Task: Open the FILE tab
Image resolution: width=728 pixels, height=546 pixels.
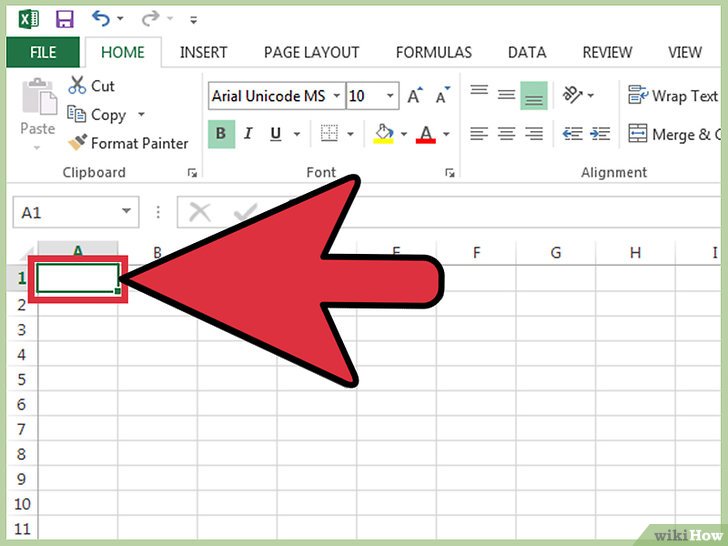Action: tap(43, 52)
